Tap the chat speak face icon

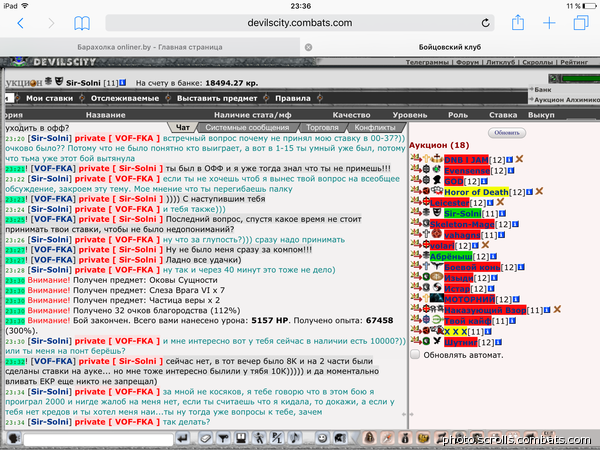point(15,438)
